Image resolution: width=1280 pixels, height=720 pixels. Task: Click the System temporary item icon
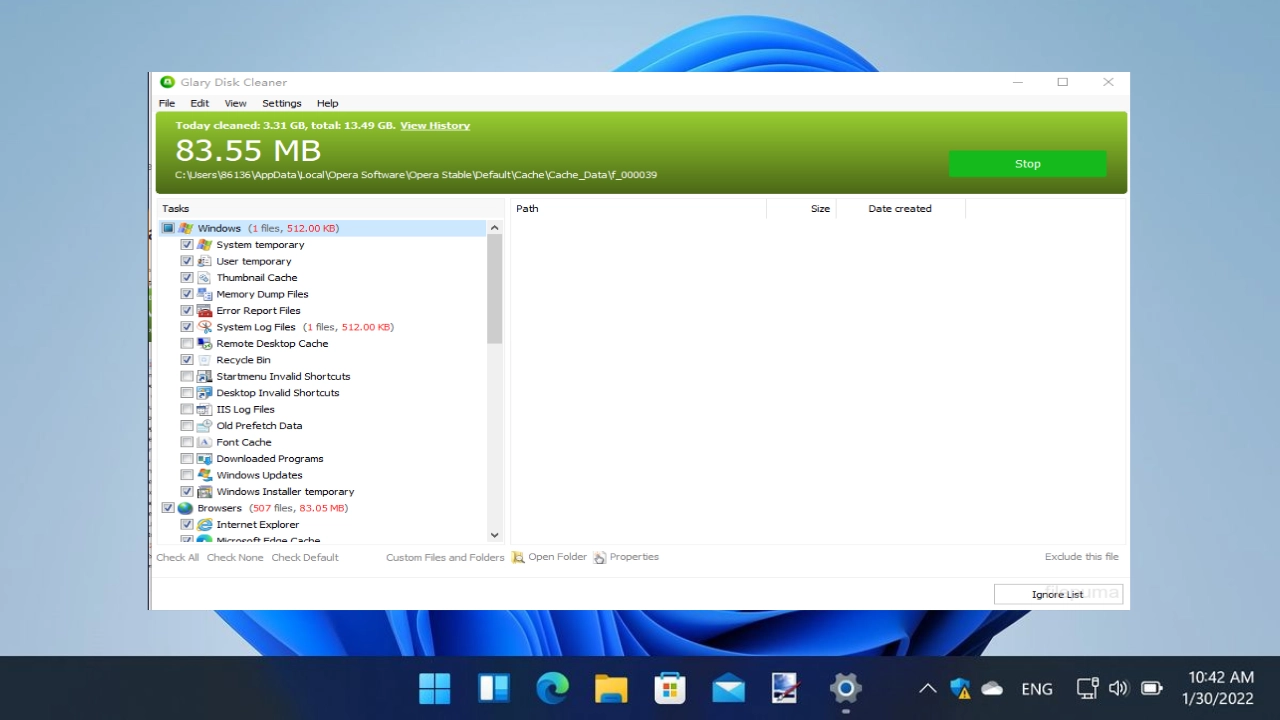click(205, 245)
